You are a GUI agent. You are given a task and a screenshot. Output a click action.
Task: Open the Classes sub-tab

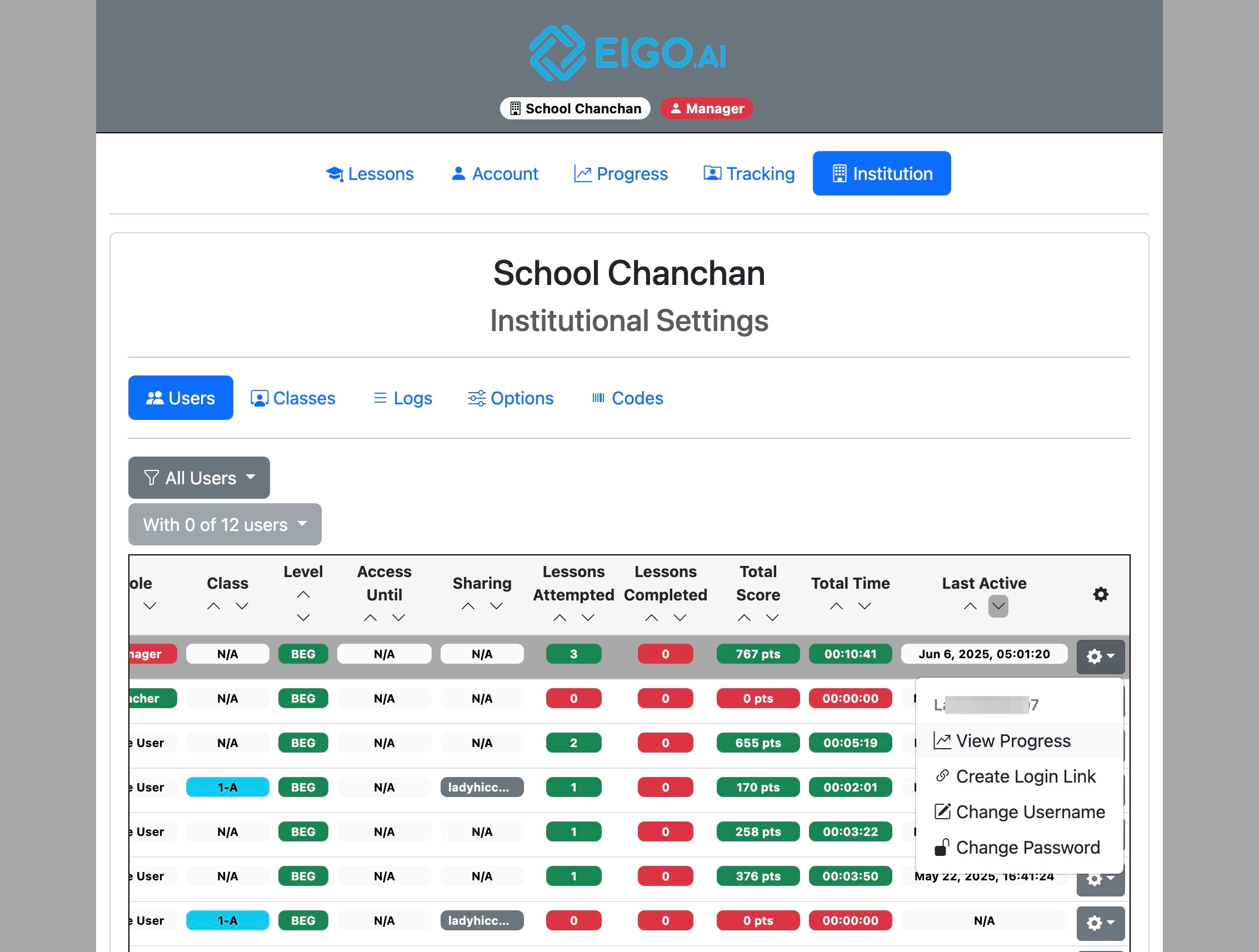tap(293, 398)
